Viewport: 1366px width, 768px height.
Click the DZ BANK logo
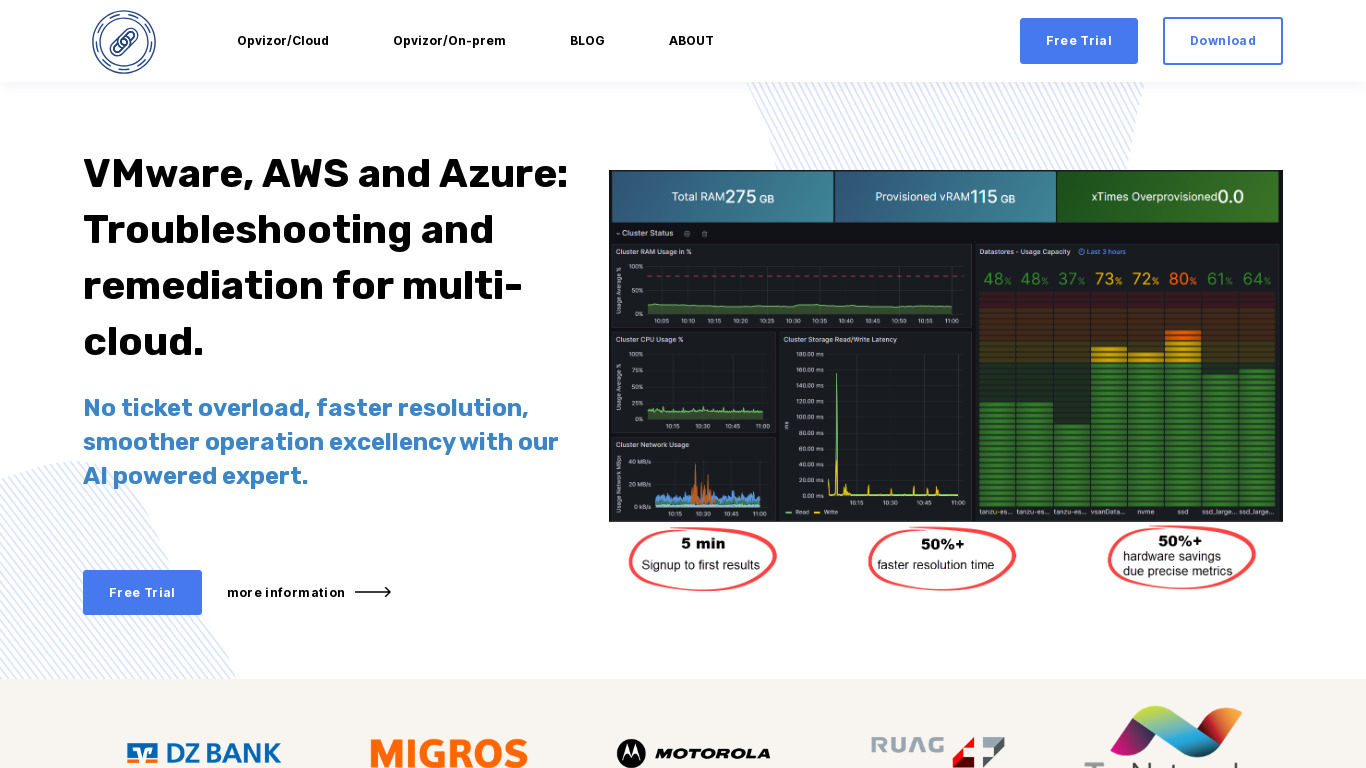(204, 753)
